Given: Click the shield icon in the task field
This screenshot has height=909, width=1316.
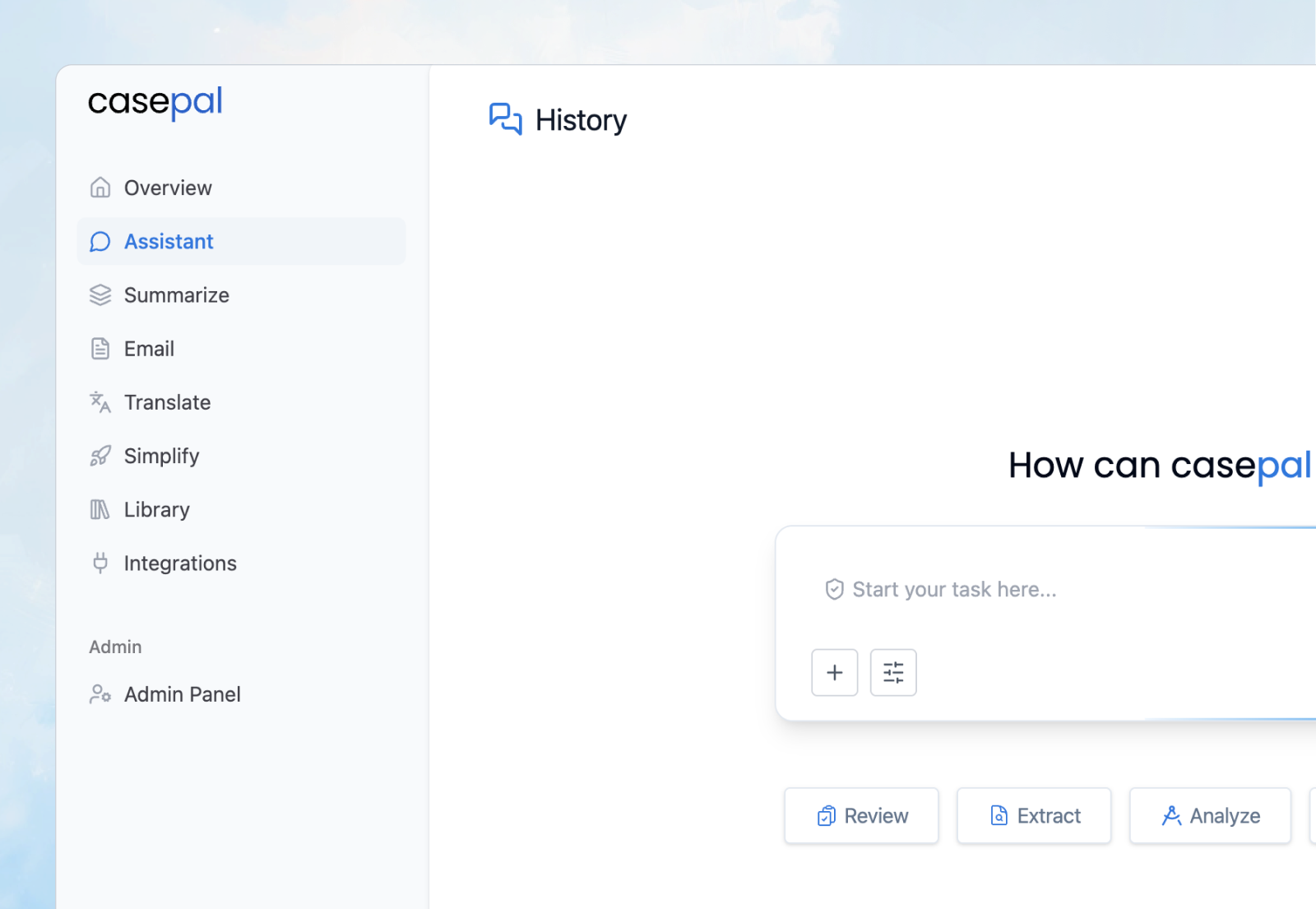Looking at the screenshot, I should (x=834, y=589).
